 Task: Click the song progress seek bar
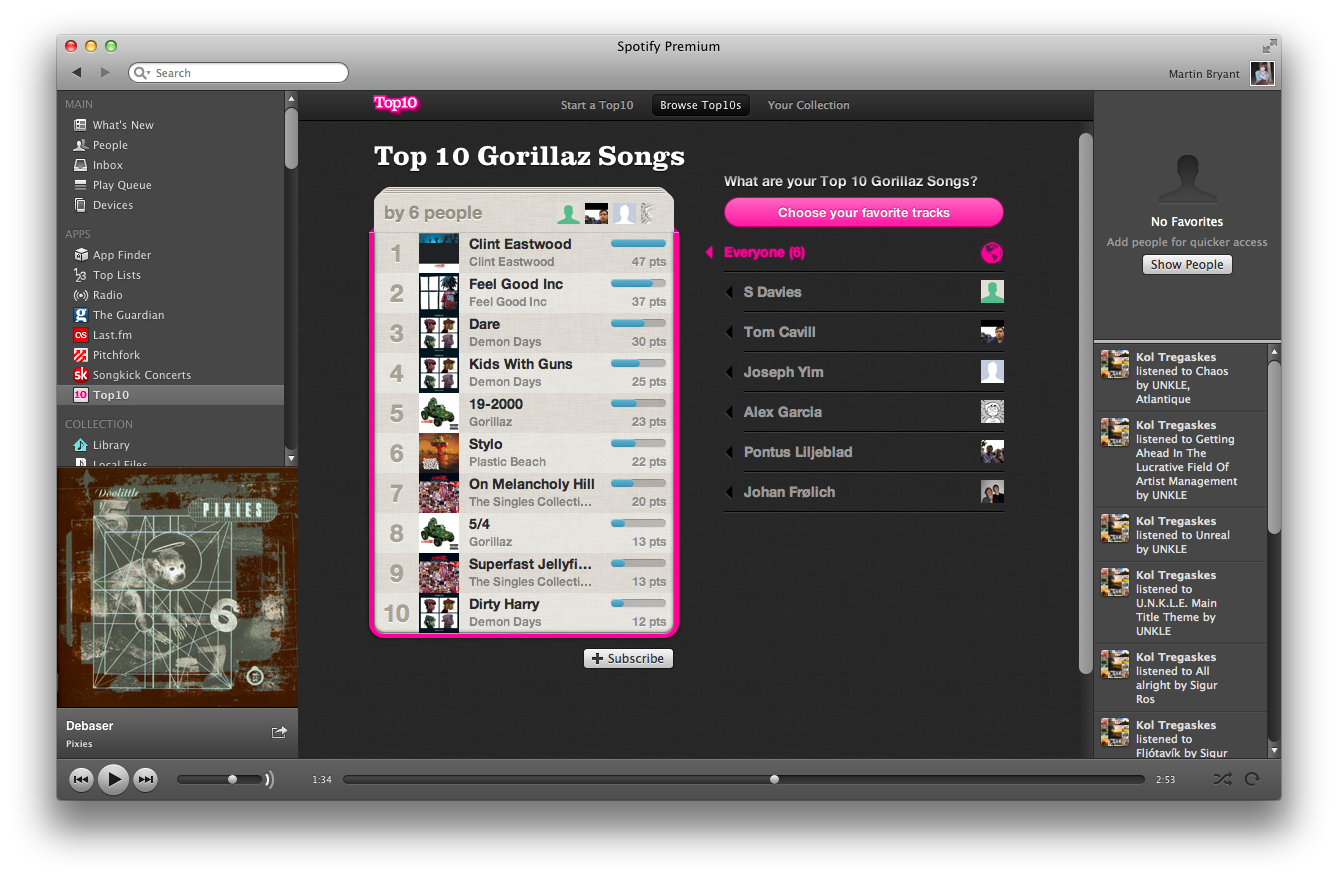[743, 779]
